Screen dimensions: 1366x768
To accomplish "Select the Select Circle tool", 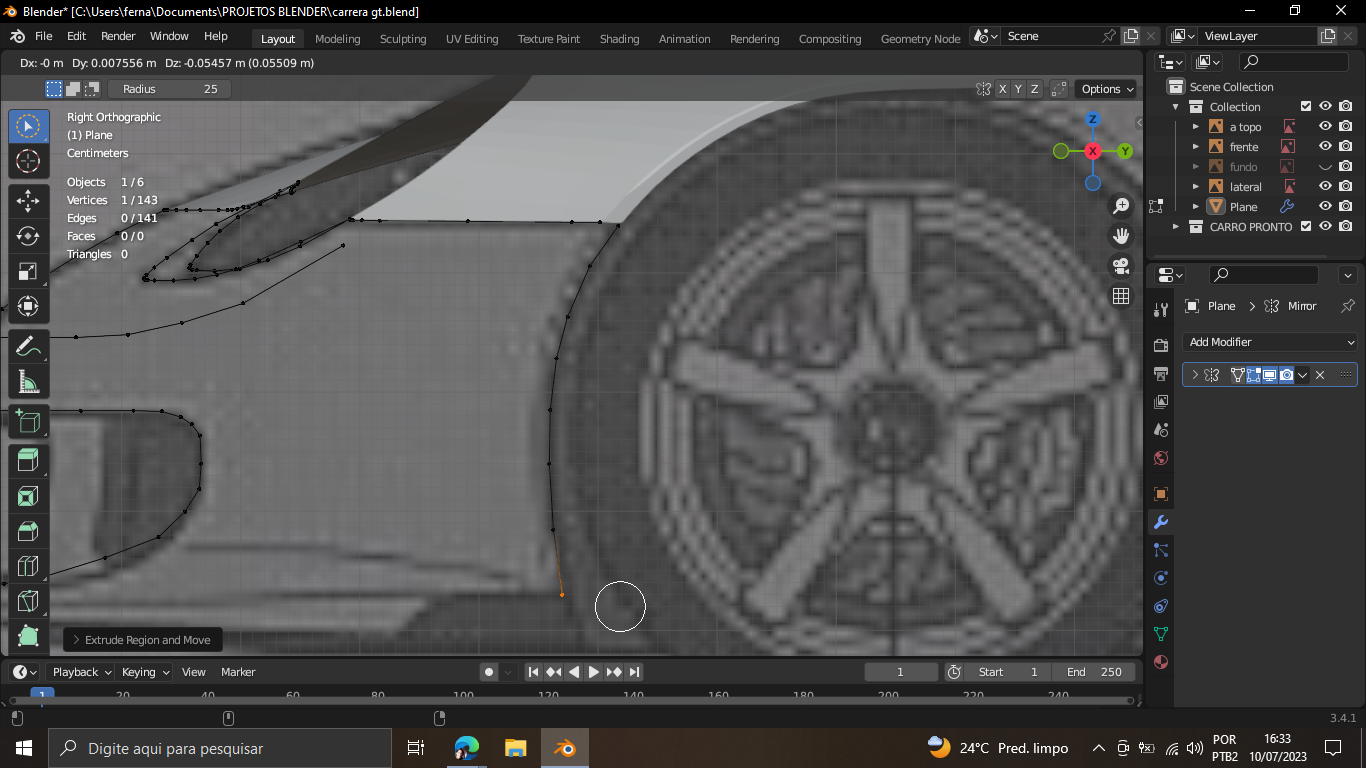I will point(28,127).
